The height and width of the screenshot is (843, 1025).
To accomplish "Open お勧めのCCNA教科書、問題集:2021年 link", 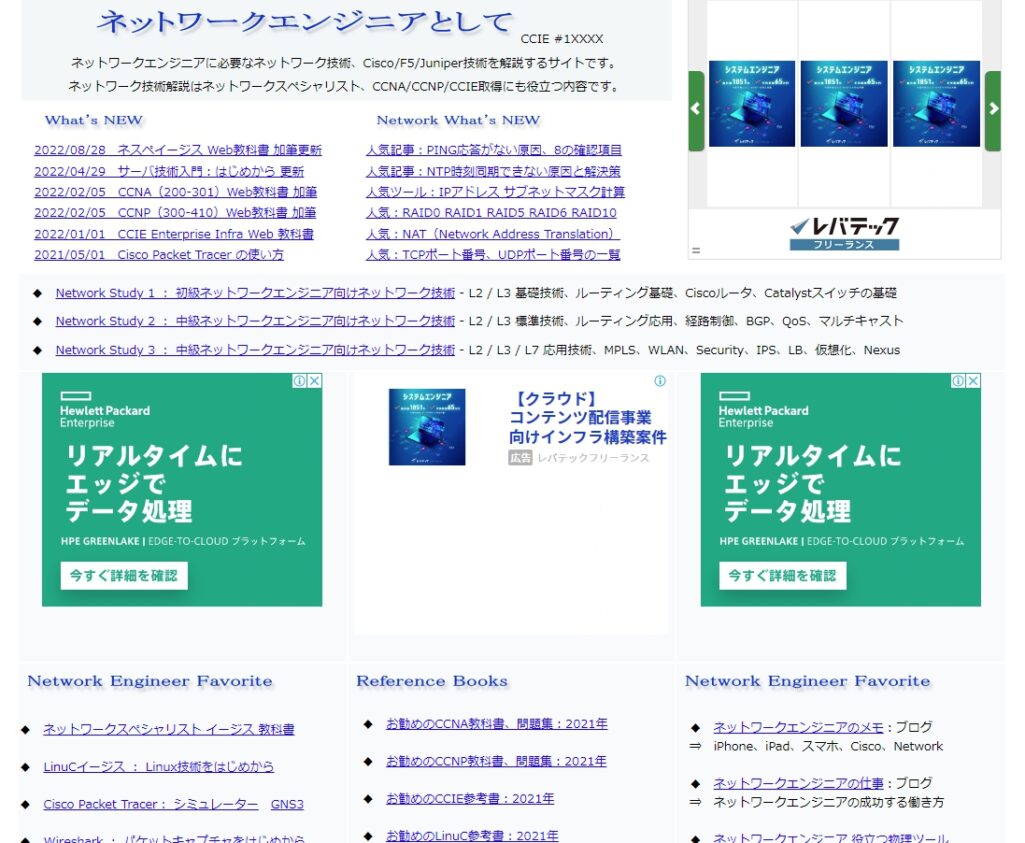I will (x=497, y=724).
